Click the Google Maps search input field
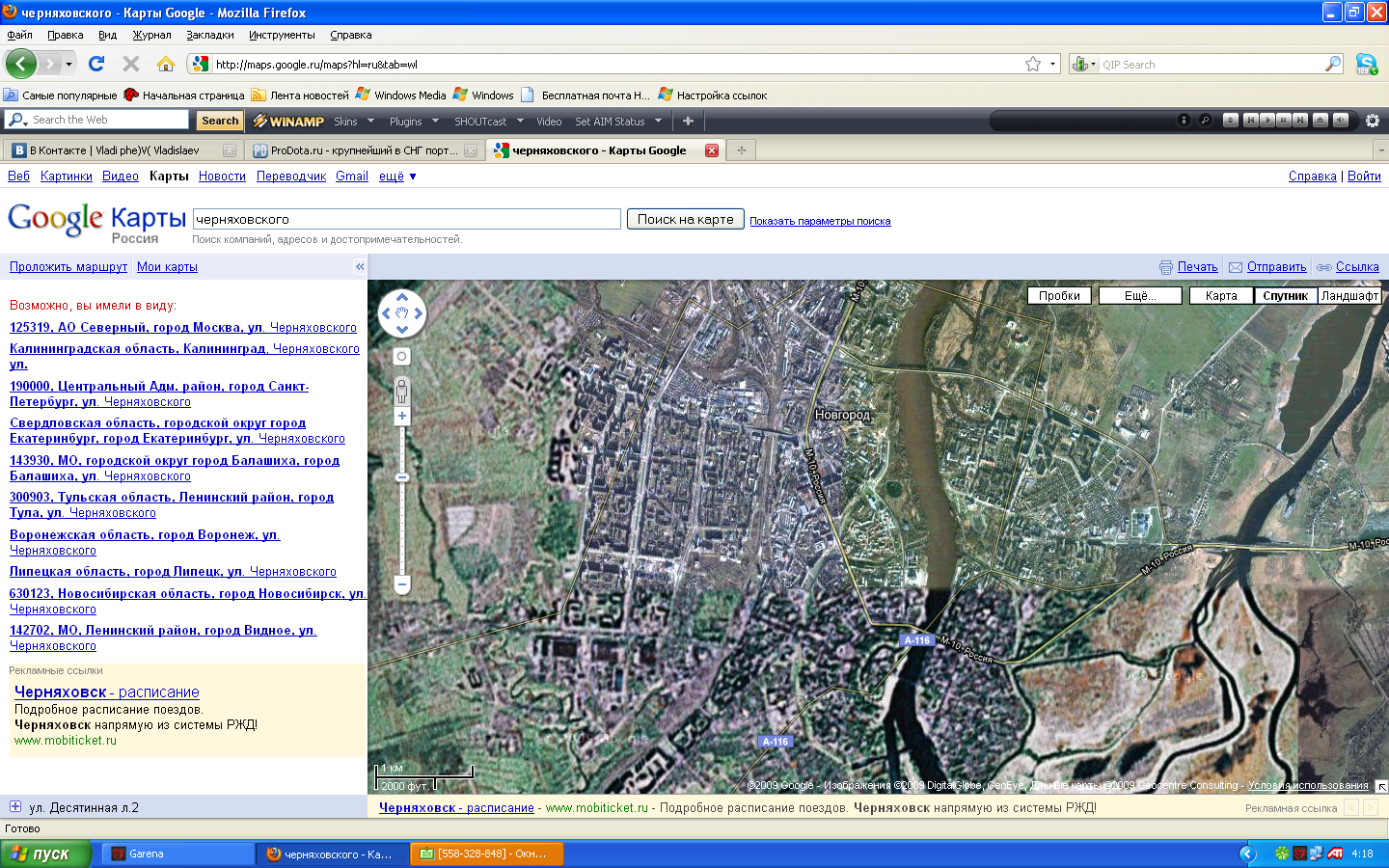 [x=406, y=219]
